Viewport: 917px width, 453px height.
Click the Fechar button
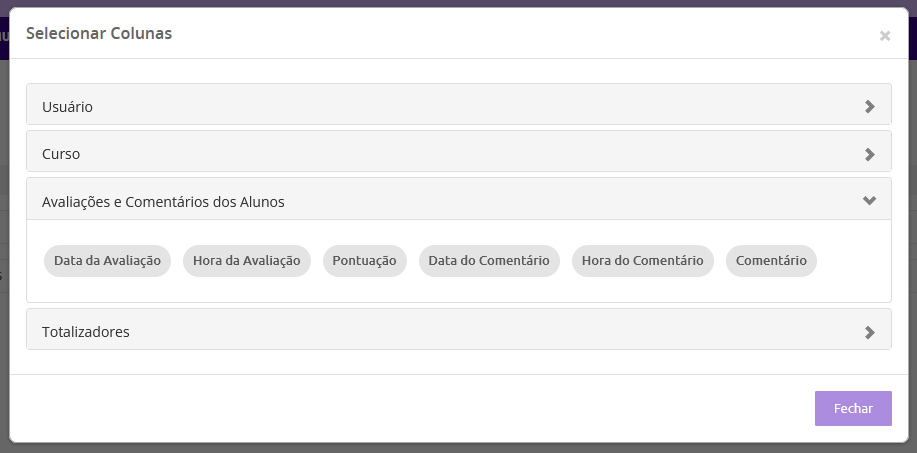tap(853, 409)
